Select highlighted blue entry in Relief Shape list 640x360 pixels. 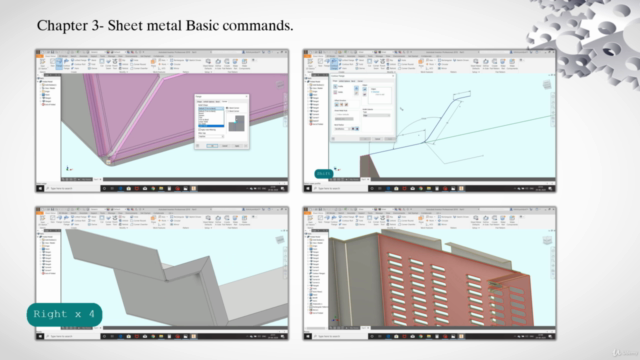[x=211, y=126]
